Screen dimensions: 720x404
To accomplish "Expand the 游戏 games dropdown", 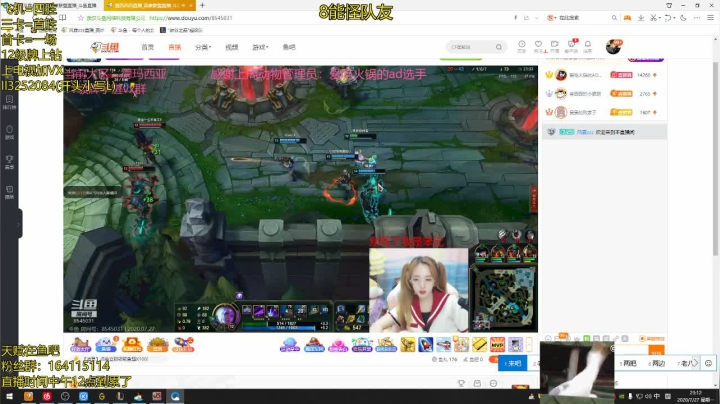I will click(260, 47).
